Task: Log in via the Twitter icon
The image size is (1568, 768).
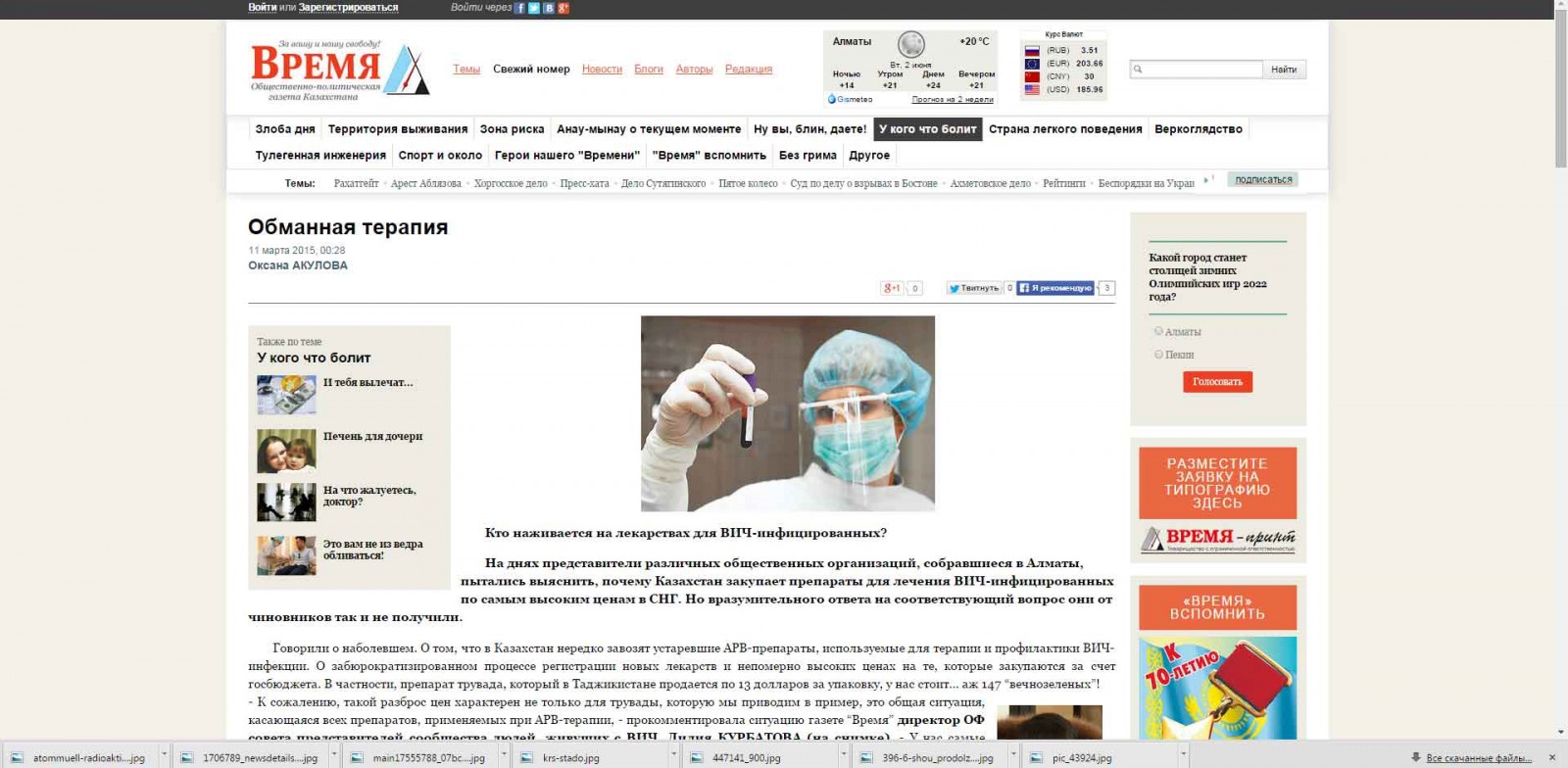Action: (x=534, y=8)
